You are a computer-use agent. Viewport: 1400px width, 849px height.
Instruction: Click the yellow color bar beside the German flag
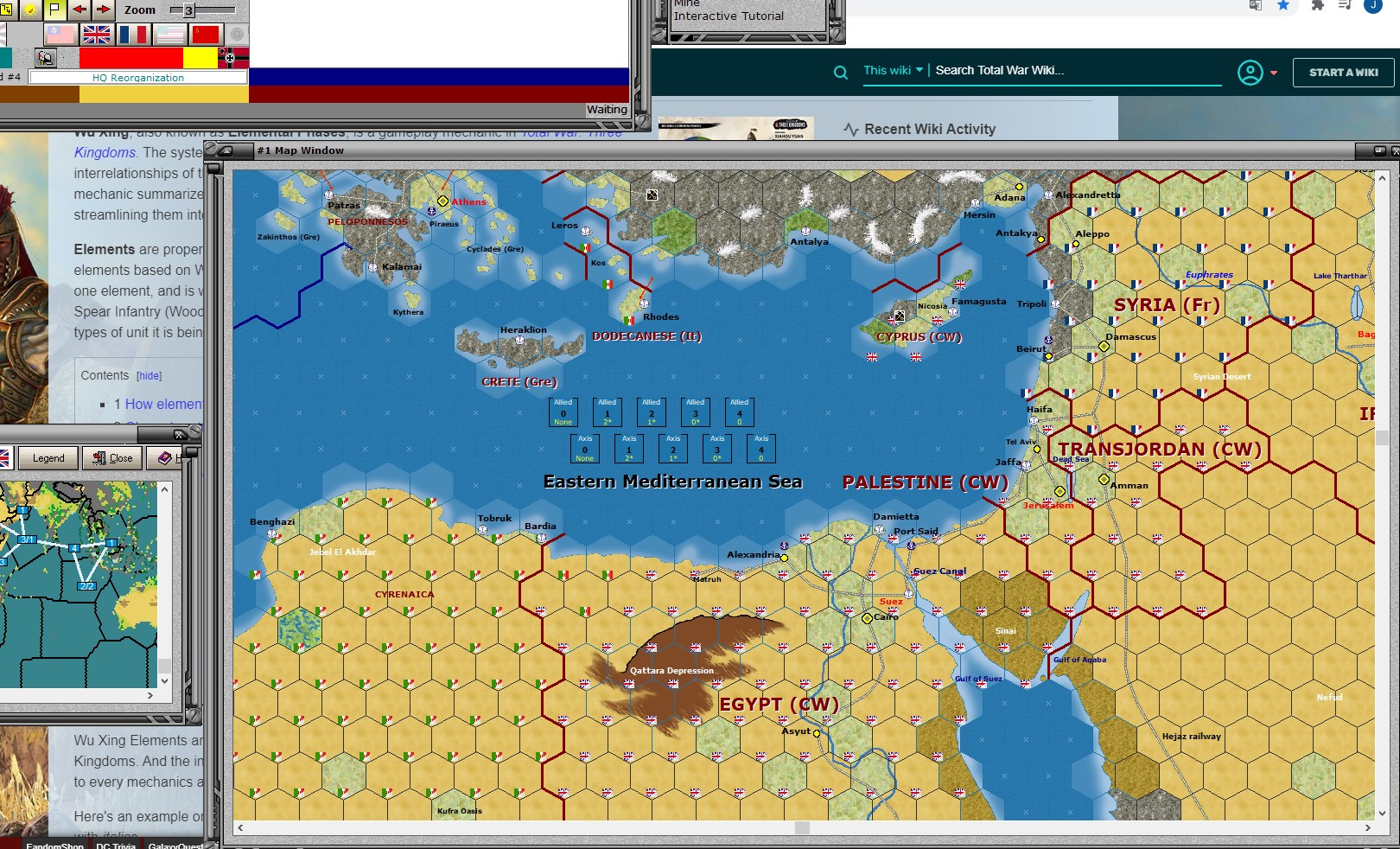point(200,58)
